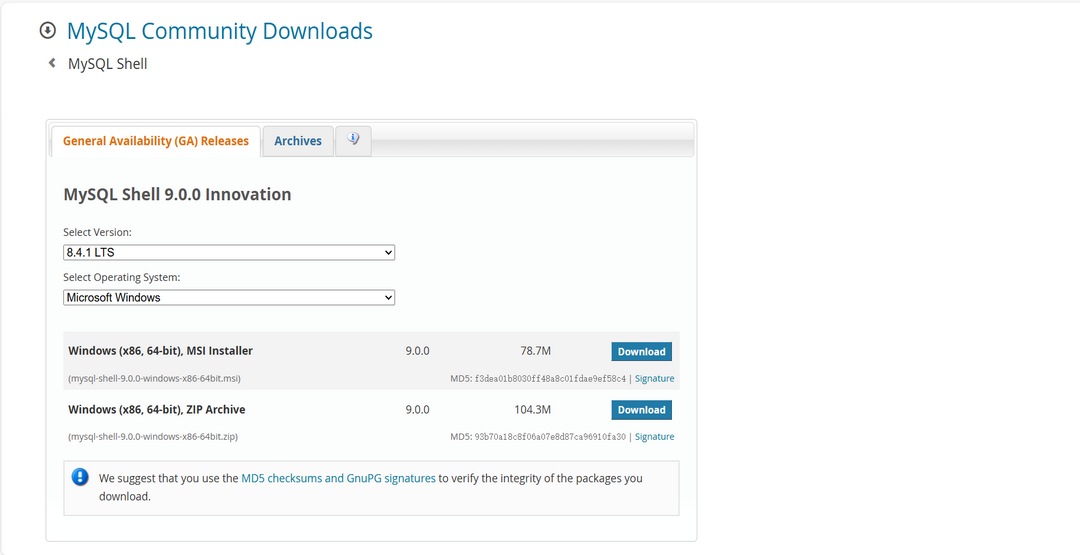The height and width of the screenshot is (555, 1080).
Task: Follow the MD5 checksums and GnuPG signatures link
Action: pyautogui.click(x=338, y=478)
